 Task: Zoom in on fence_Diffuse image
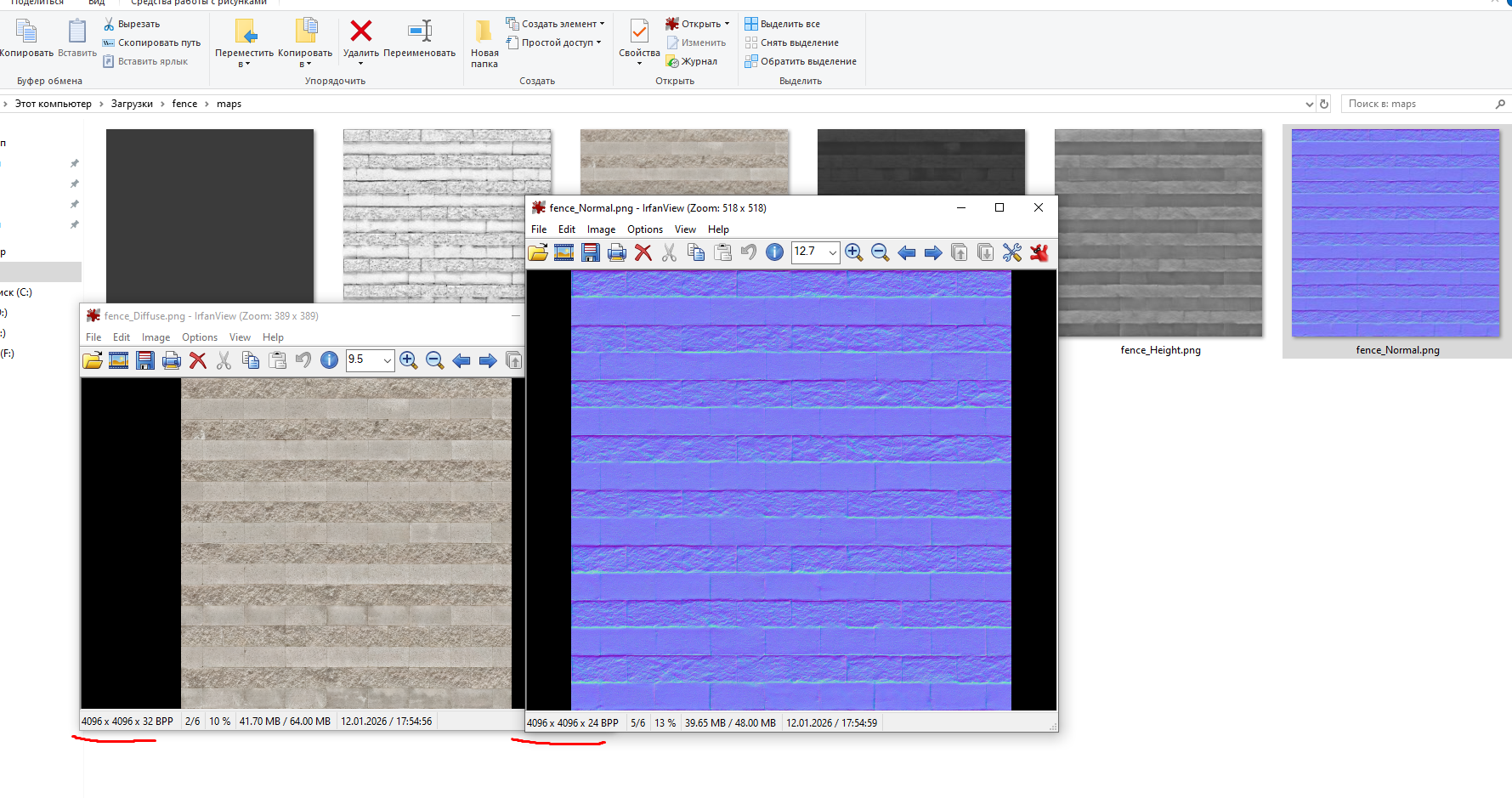pyautogui.click(x=409, y=360)
